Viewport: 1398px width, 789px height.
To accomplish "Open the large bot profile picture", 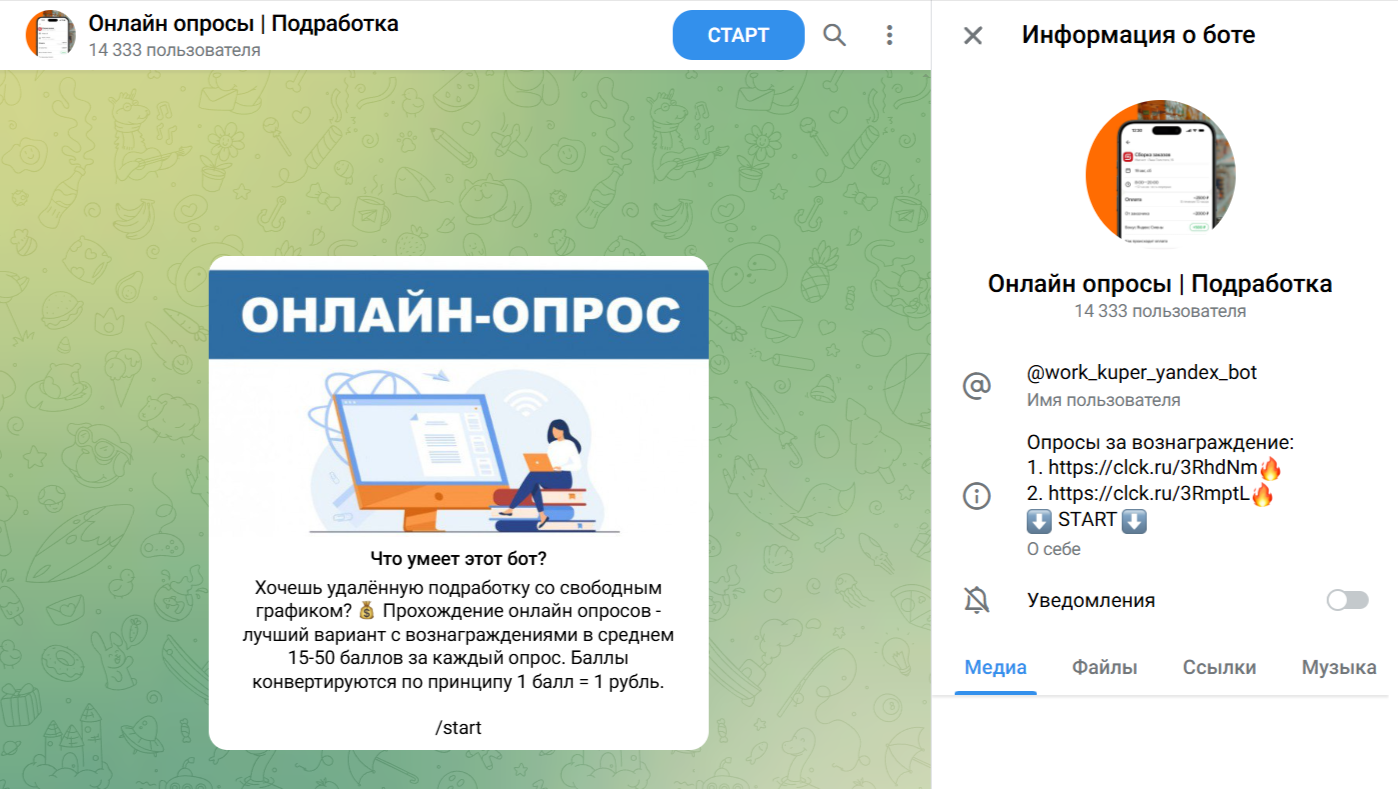I will (1160, 174).
